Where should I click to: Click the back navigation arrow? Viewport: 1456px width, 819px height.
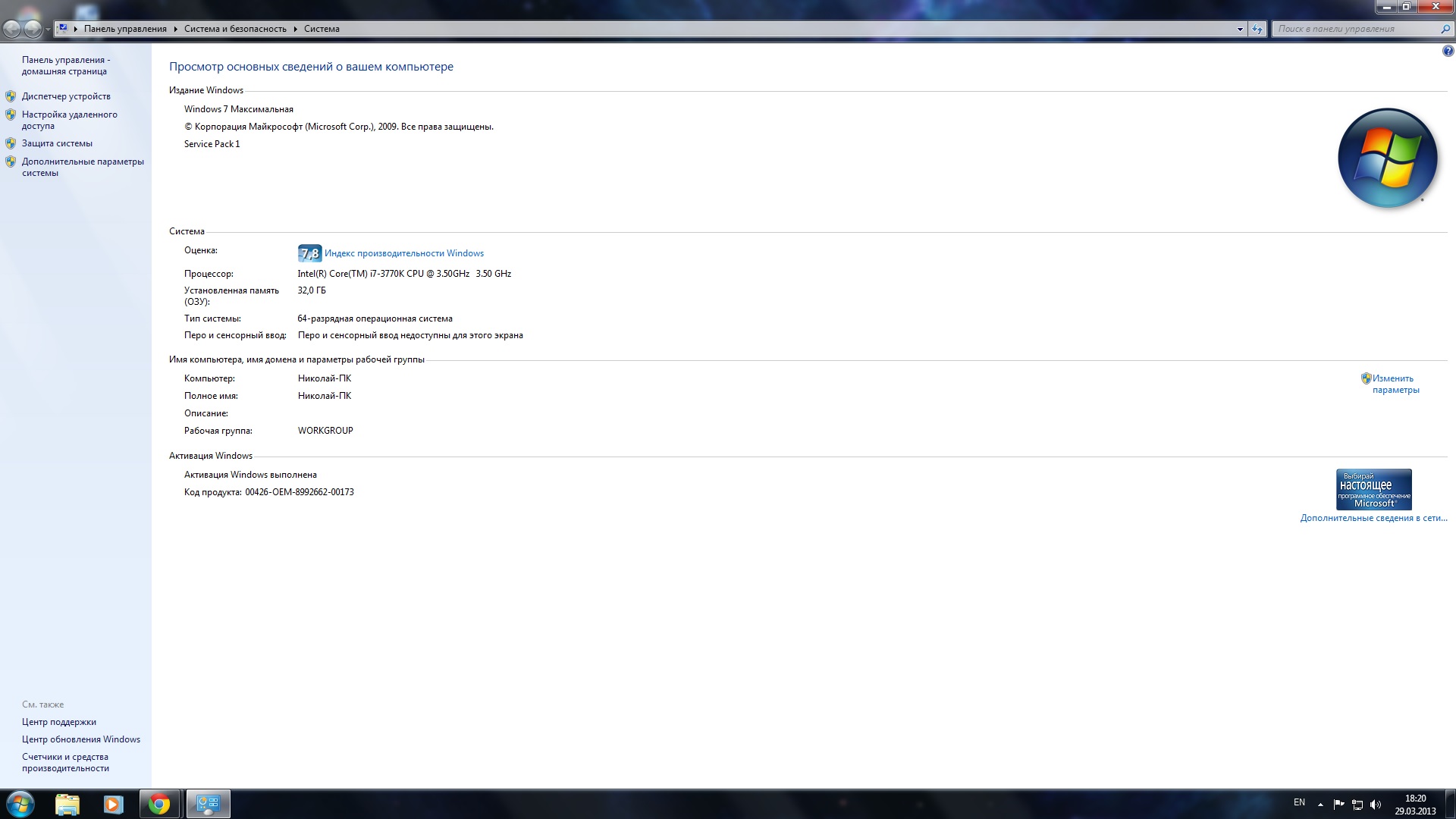(x=12, y=29)
